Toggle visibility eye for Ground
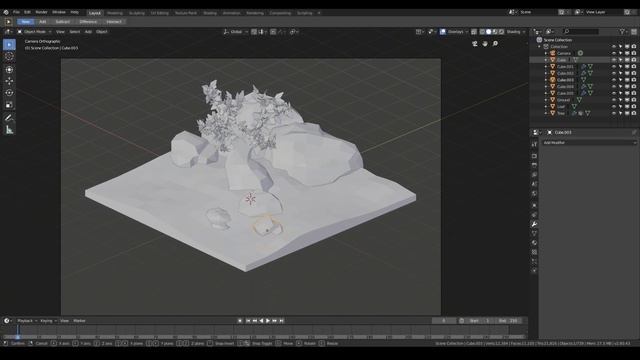 click(614, 100)
